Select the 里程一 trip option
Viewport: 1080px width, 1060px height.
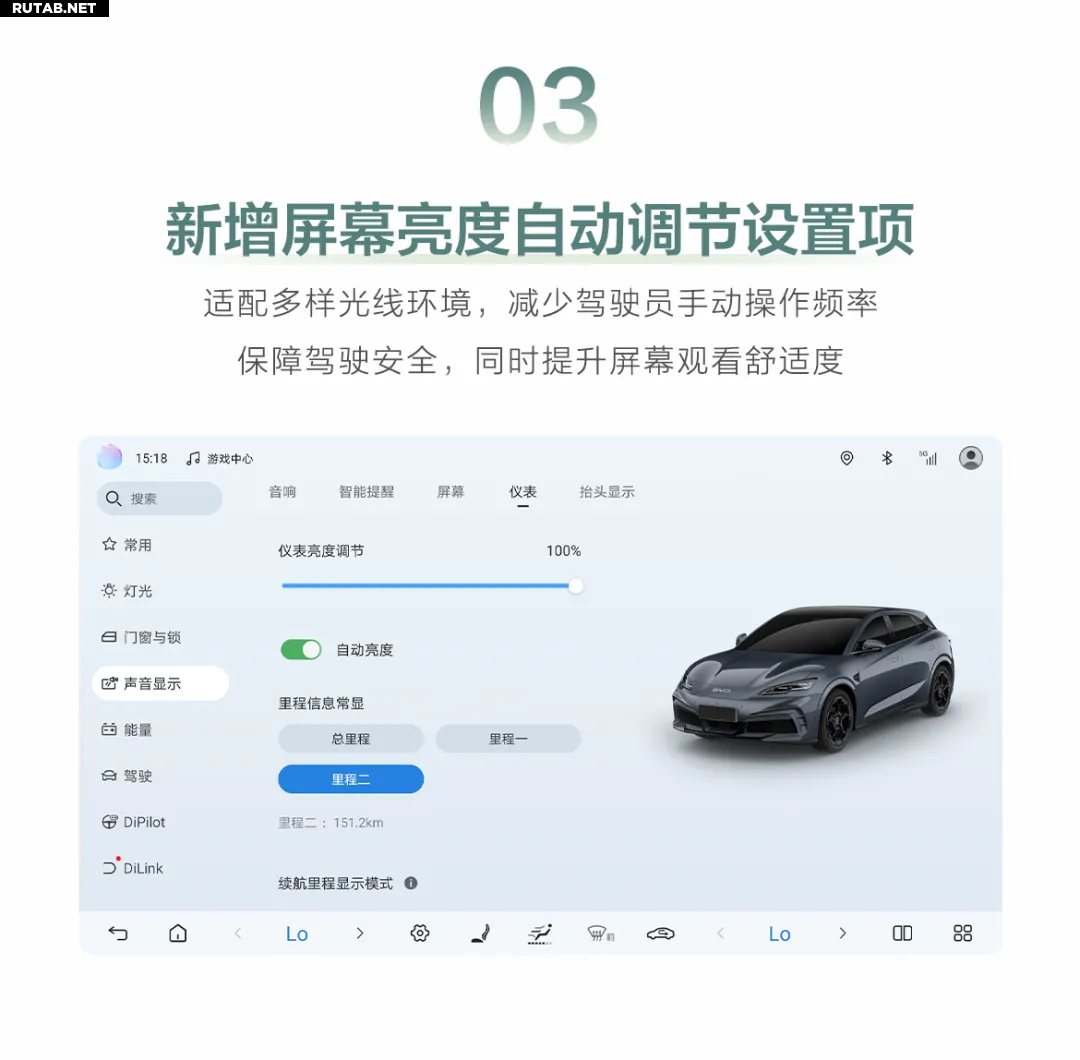pyautogui.click(x=508, y=738)
